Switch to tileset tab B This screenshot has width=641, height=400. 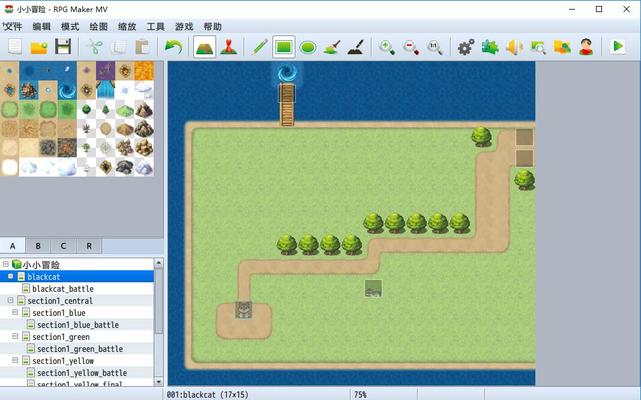click(x=38, y=246)
